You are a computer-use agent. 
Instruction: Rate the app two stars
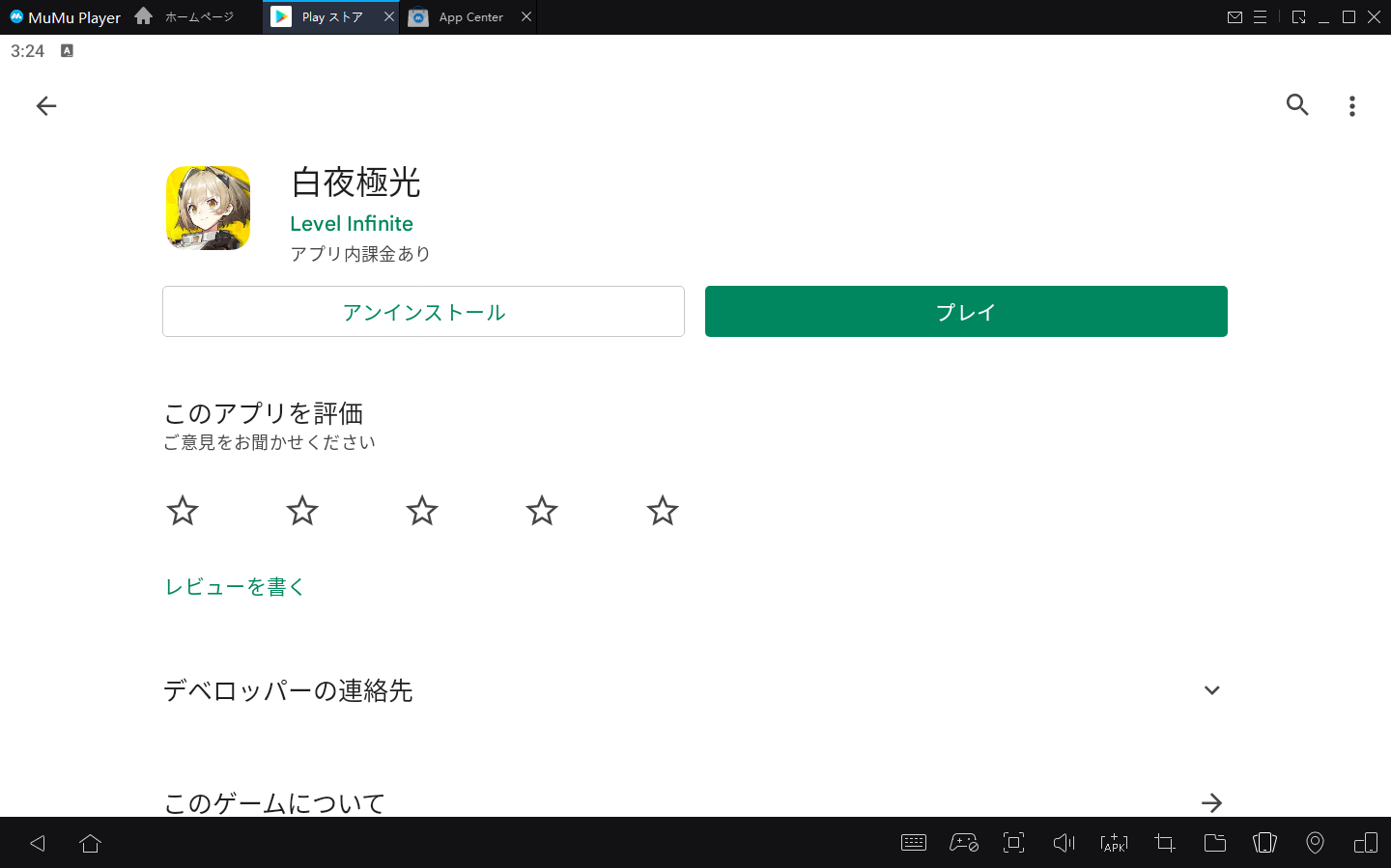point(302,510)
